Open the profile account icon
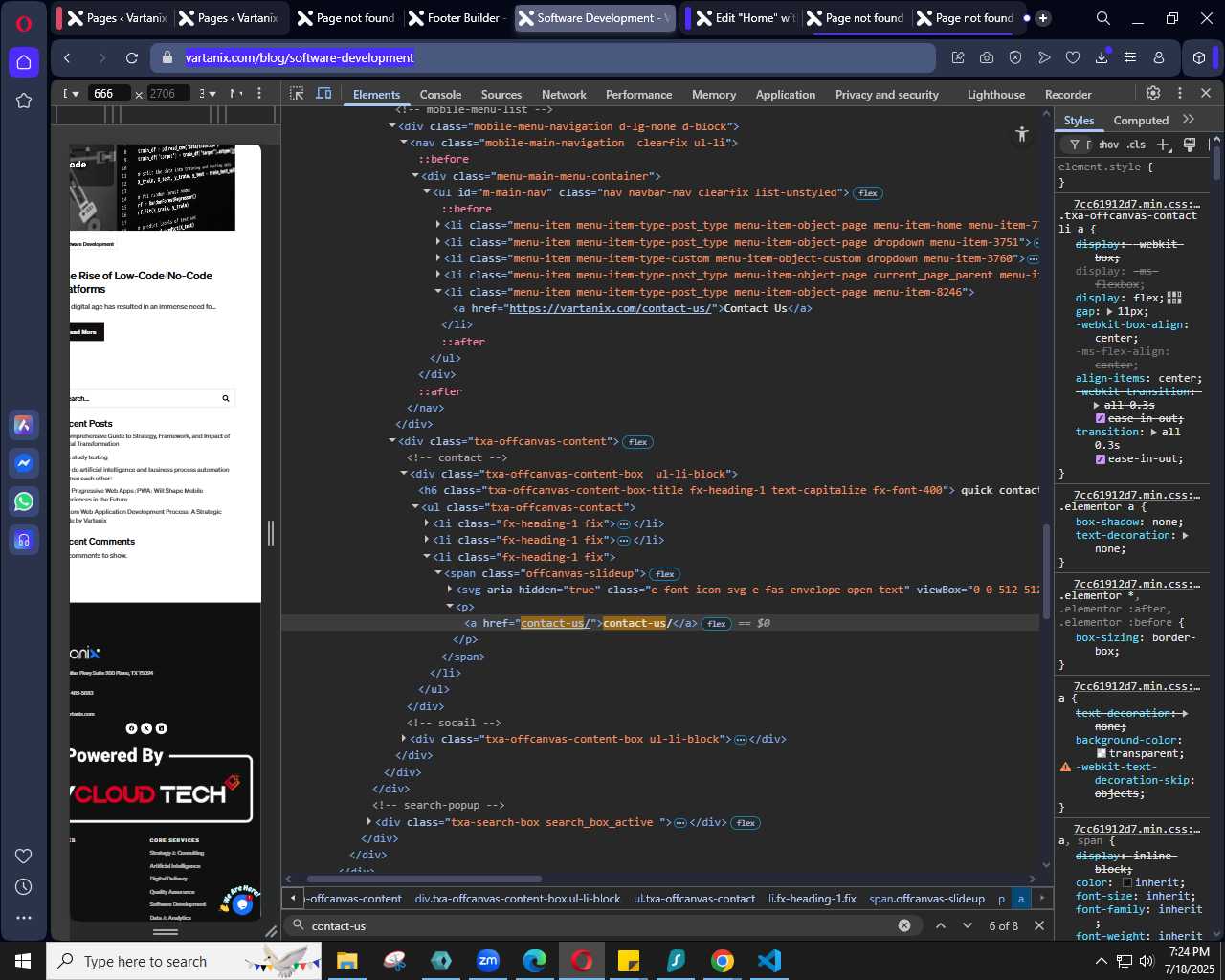The height and width of the screenshot is (980, 1225). 1159,58
